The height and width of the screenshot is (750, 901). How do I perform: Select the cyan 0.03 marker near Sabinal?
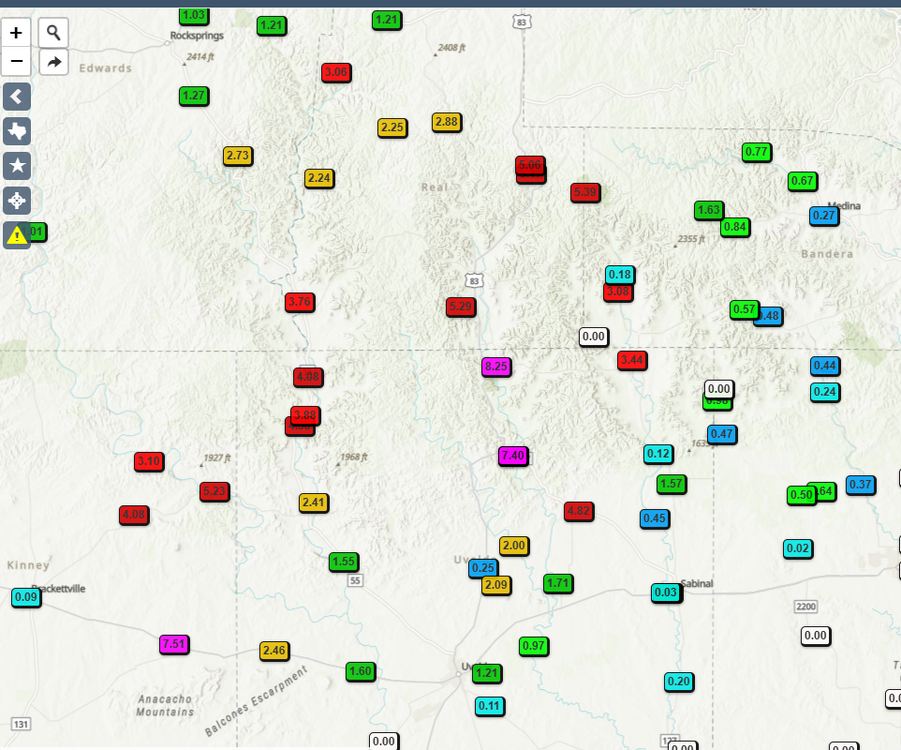click(665, 592)
